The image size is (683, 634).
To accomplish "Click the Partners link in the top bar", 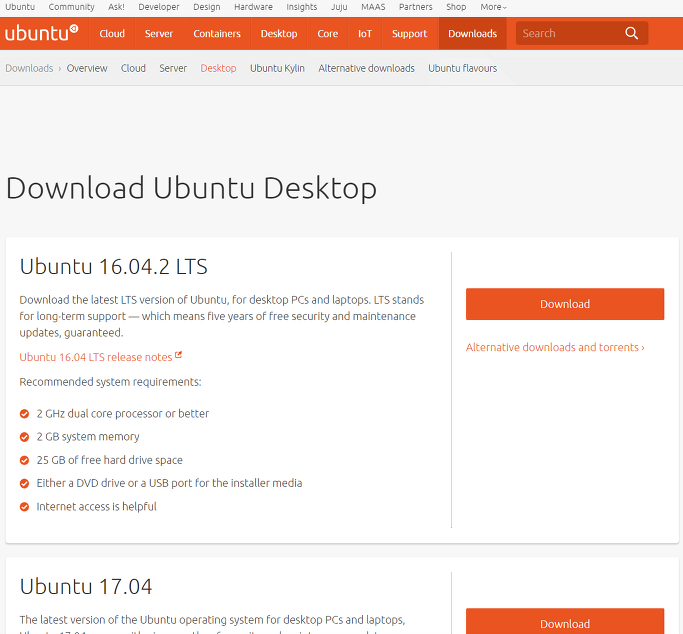I will [x=416, y=7].
